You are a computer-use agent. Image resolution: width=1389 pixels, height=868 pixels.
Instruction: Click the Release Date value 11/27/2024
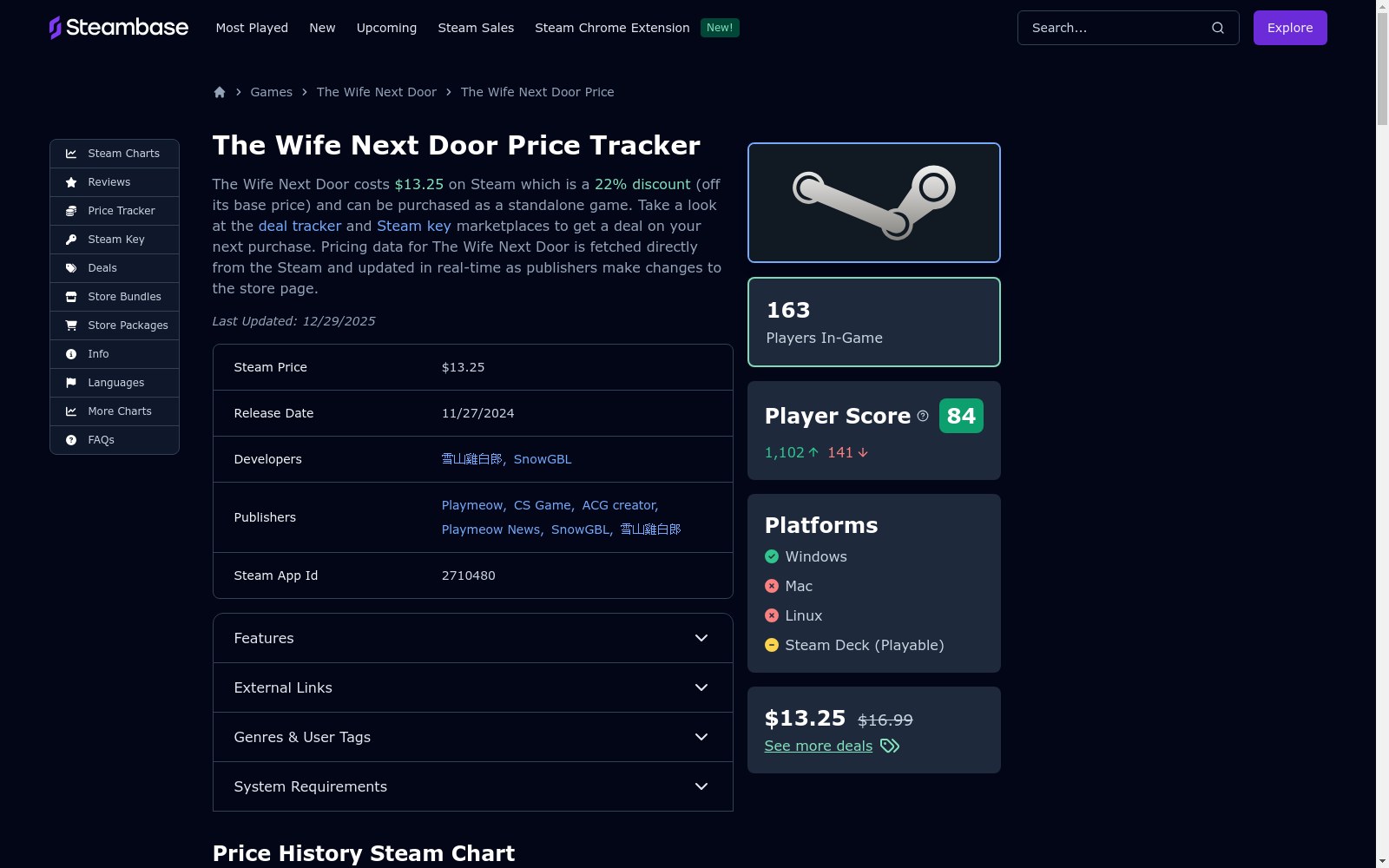478,413
